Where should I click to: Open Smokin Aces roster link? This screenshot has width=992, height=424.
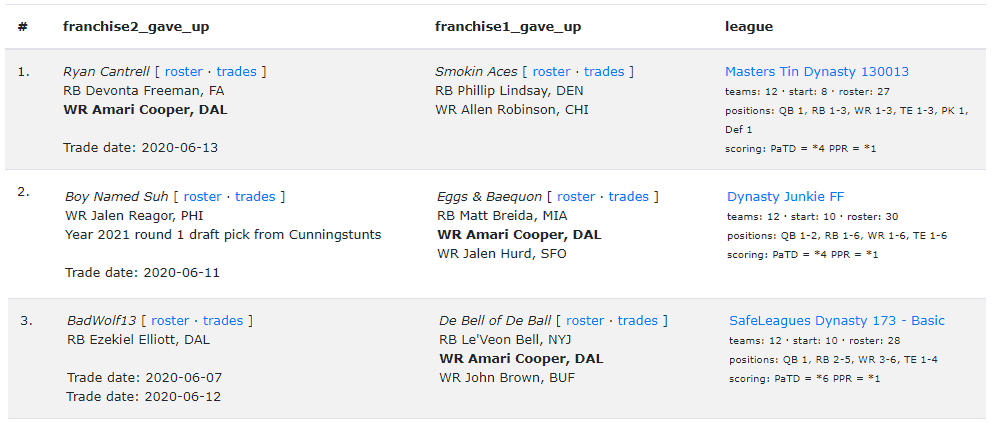(552, 72)
